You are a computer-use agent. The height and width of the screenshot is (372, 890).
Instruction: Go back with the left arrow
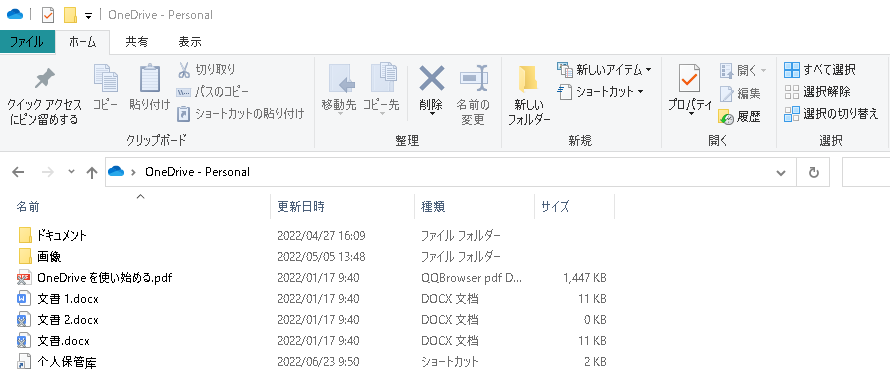[x=18, y=172]
